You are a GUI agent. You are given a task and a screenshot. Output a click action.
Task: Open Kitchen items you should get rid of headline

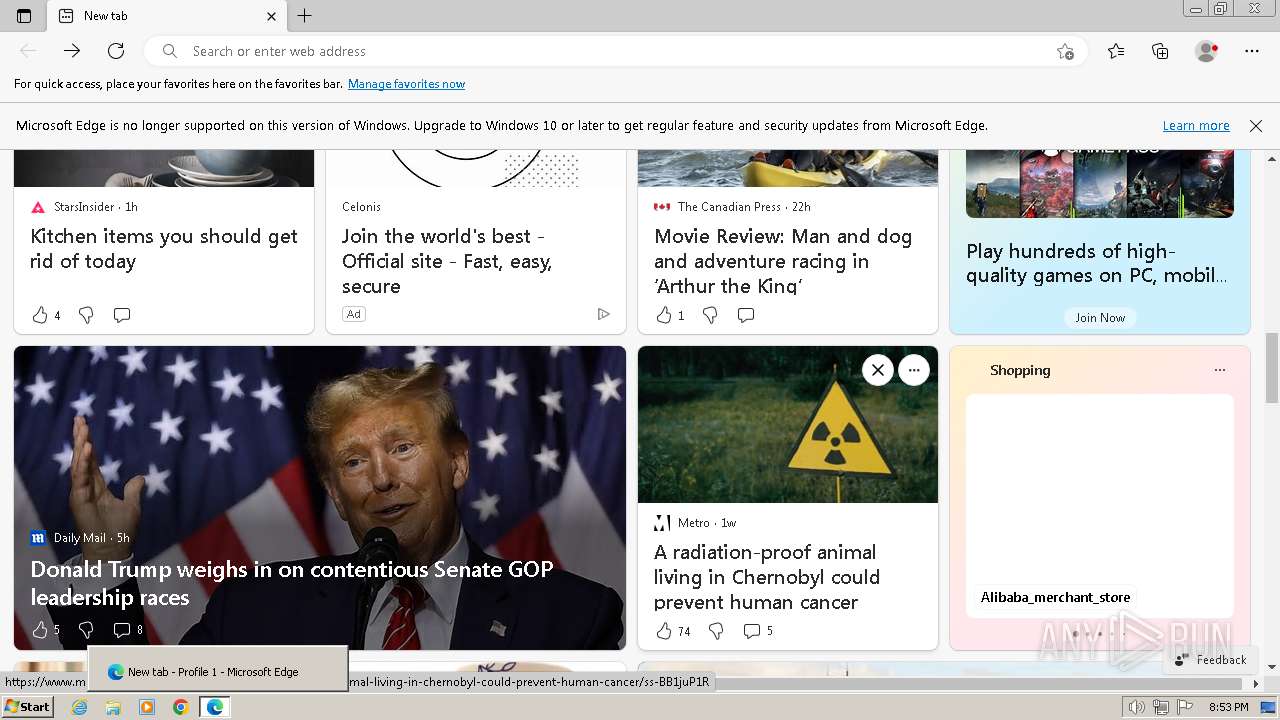(x=164, y=249)
